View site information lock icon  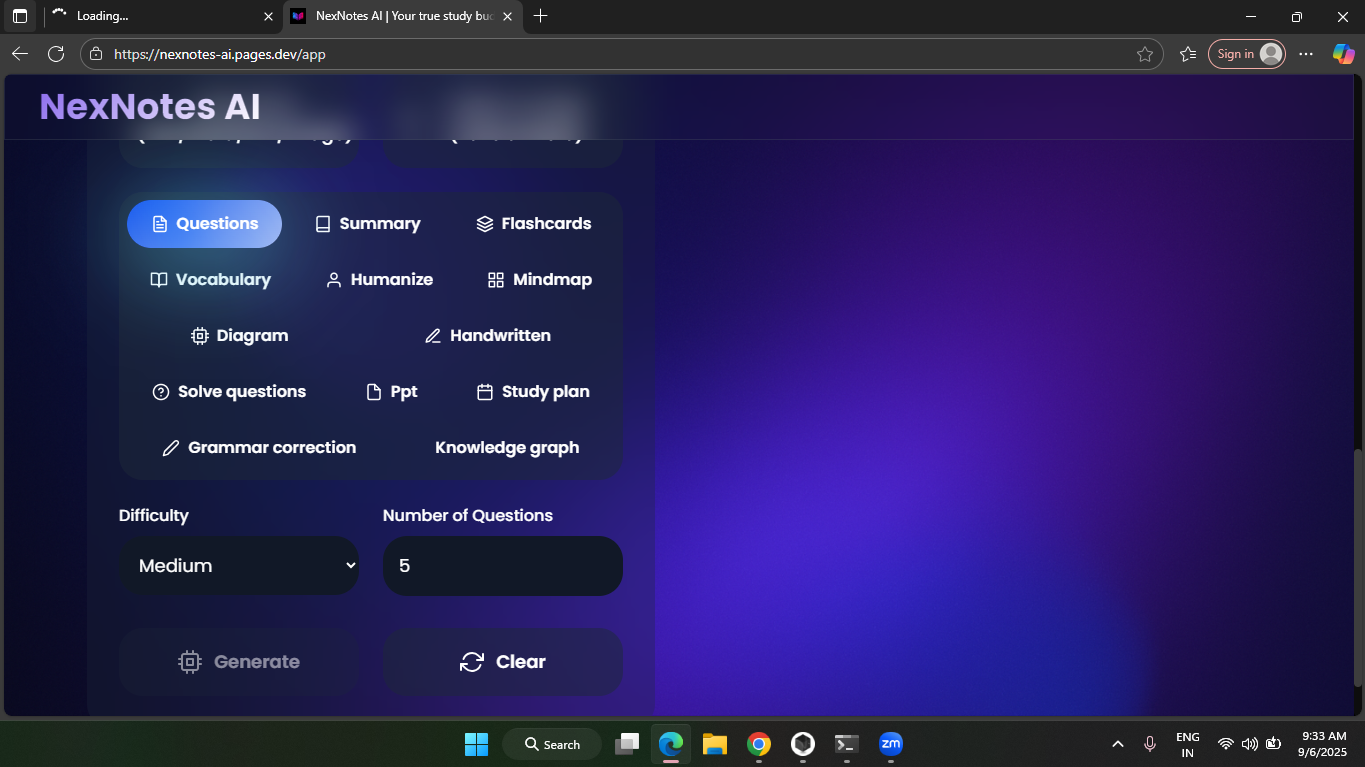point(96,54)
